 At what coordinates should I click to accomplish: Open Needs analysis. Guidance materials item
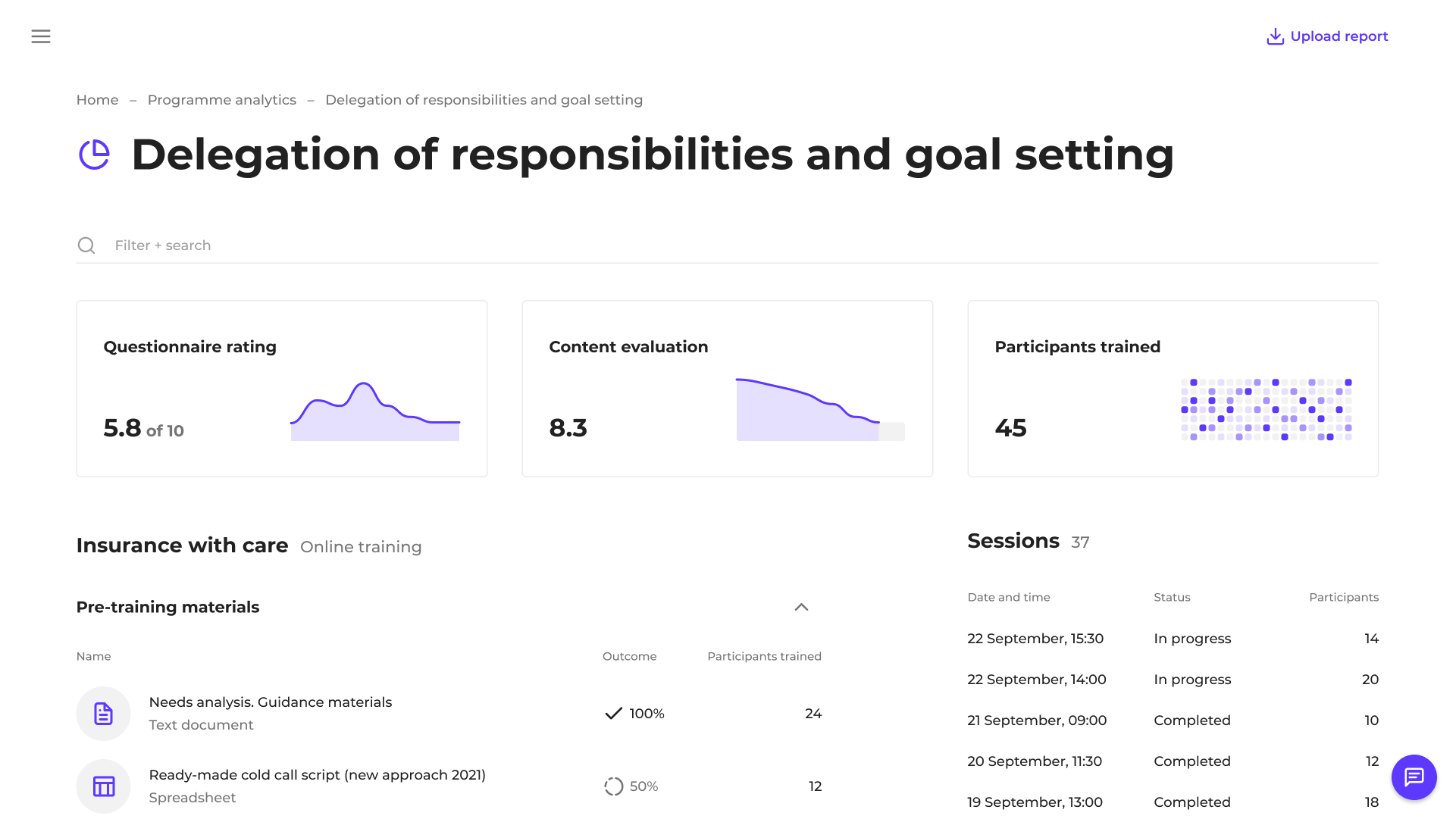(x=270, y=702)
